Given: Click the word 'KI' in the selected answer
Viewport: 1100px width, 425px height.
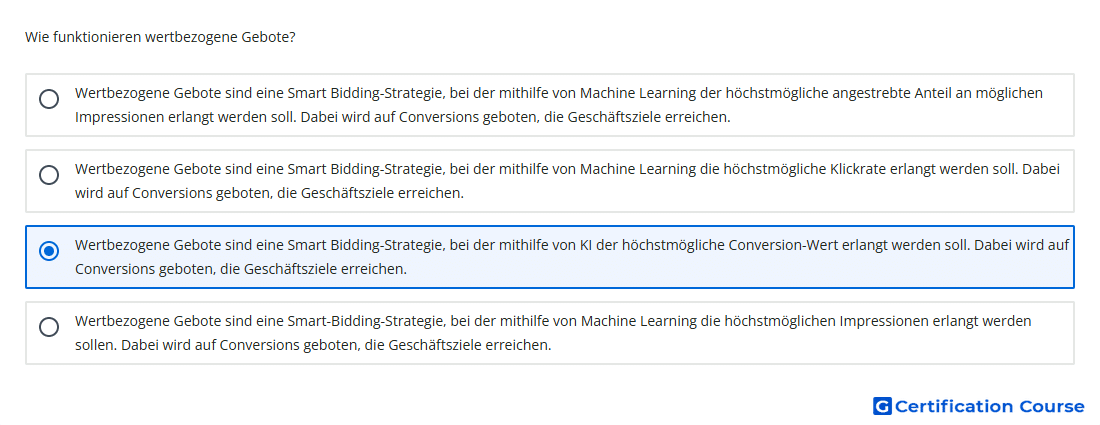Looking at the screenshot, I should (586, 245).
